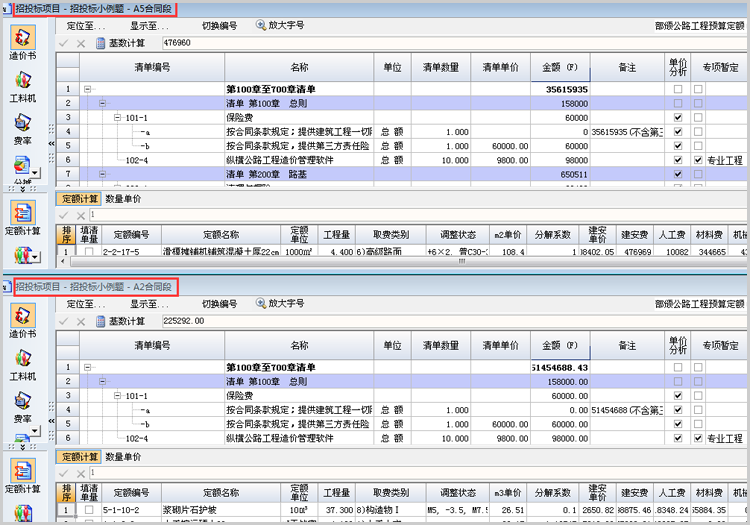Collapse root node of row 1 in A2合同段

[x=88, y=367]
